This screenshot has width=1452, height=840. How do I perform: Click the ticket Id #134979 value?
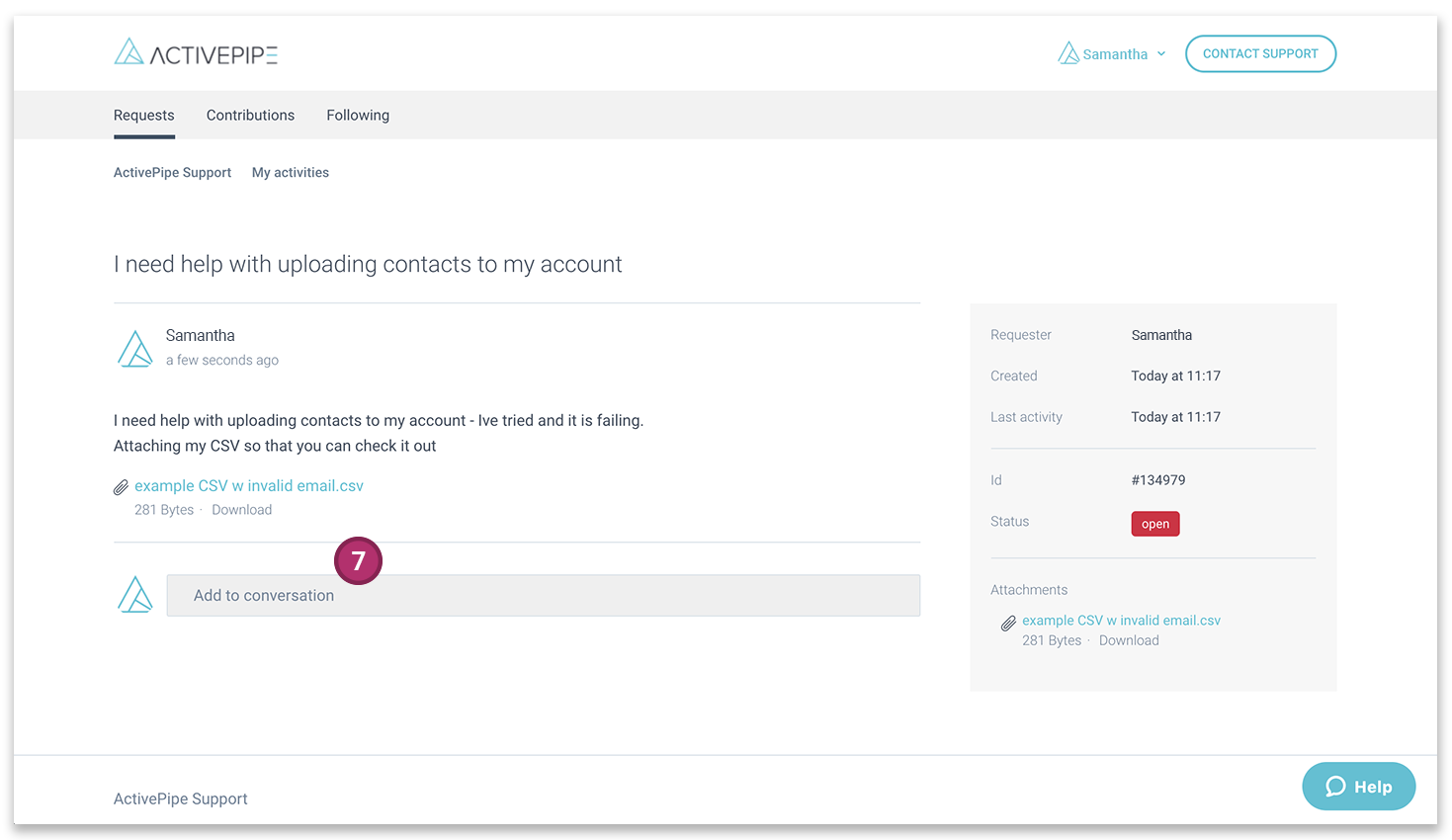click(x=1157, y=479)
